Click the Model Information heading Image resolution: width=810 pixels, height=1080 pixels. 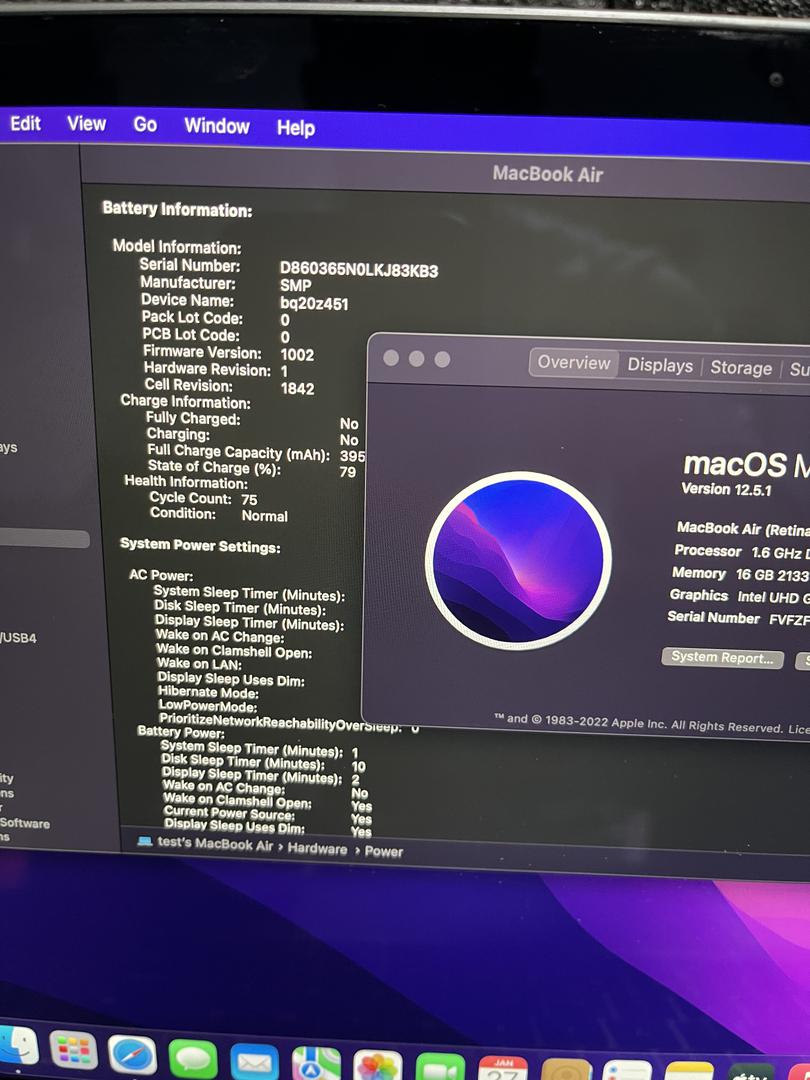[x=177, y=247]
